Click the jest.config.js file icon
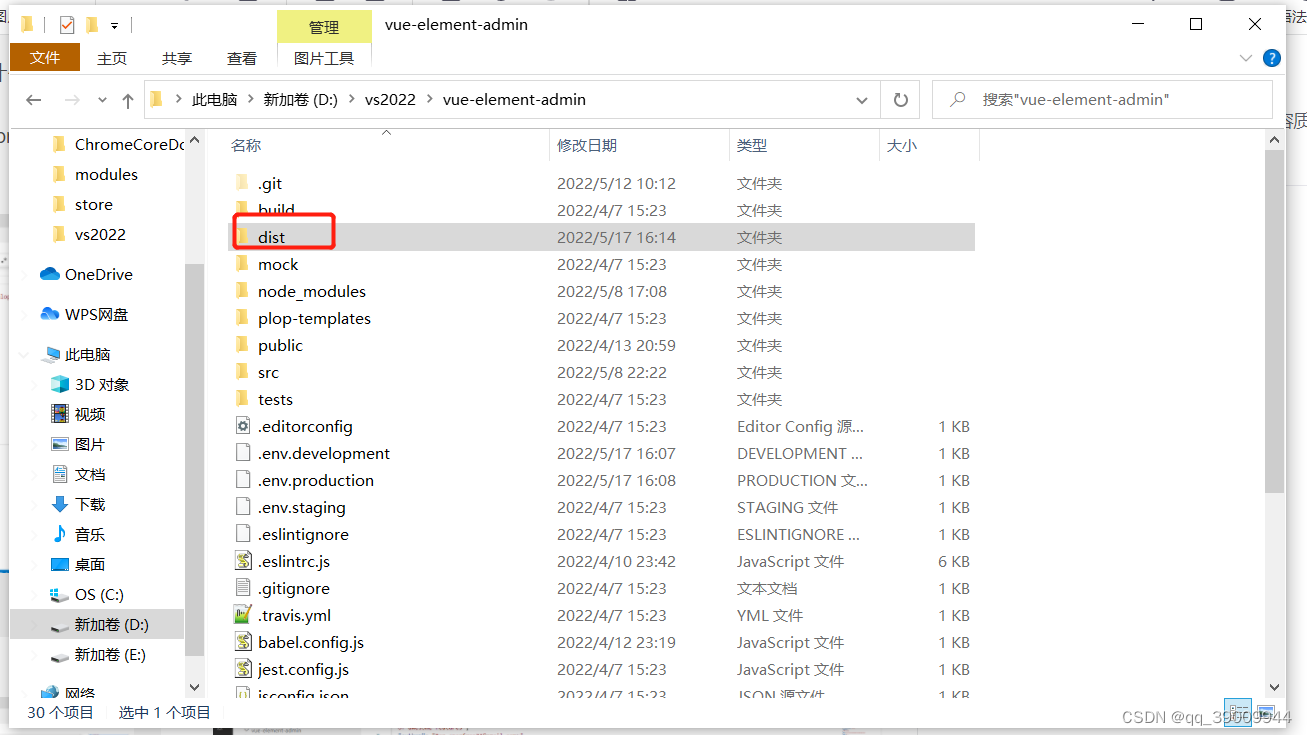 tap(242, 669)
